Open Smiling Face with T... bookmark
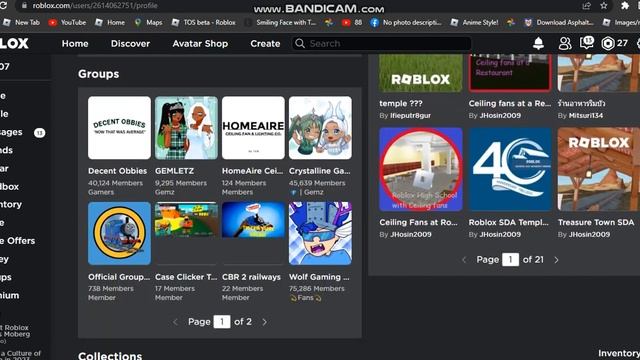 click(x=280, y=22)
